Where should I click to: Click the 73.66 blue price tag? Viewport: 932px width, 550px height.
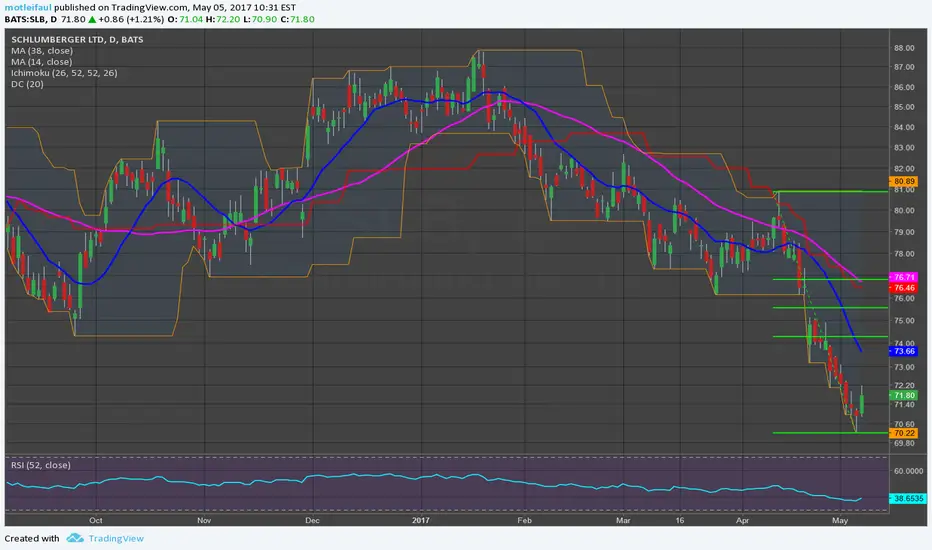[x=903, y=351]
